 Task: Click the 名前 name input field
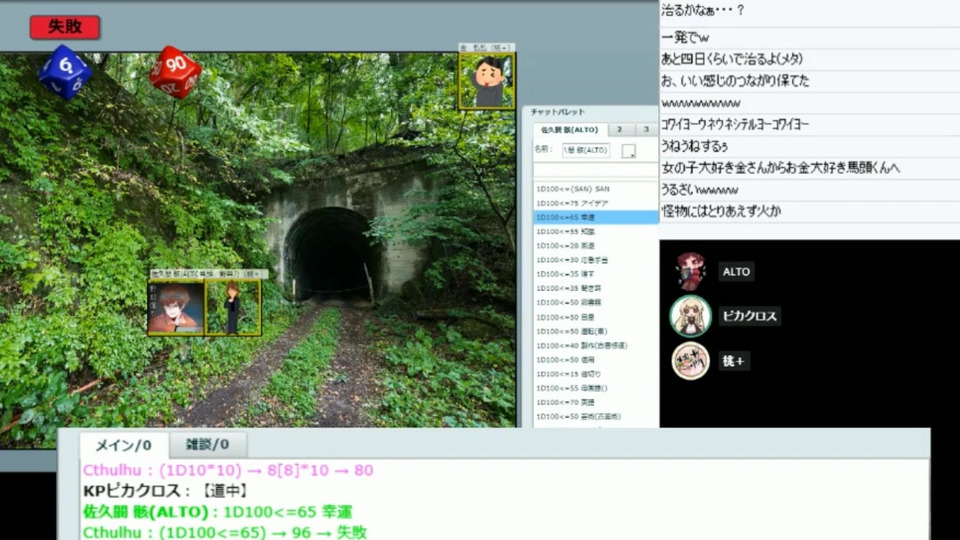[x=585, y=150]
